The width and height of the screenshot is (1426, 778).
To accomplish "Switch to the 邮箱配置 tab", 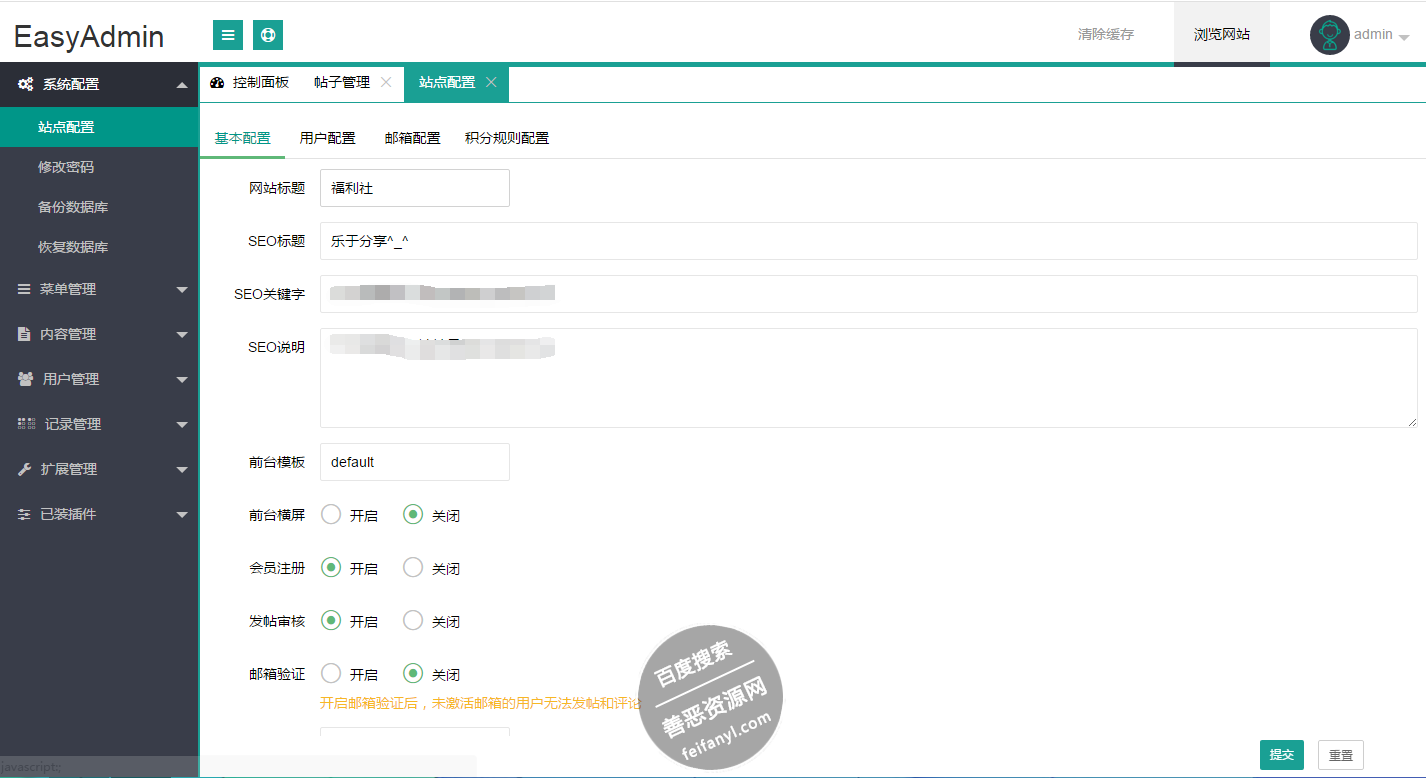I will [412, 138].
